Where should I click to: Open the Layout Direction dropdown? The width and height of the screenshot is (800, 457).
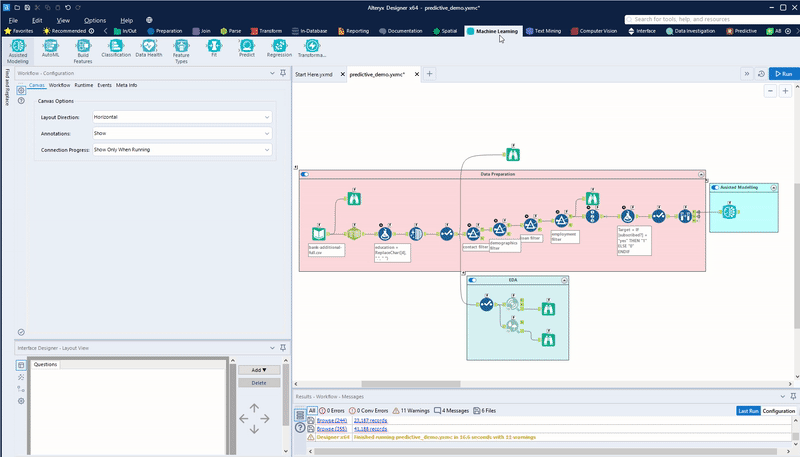tap(182, 117)
